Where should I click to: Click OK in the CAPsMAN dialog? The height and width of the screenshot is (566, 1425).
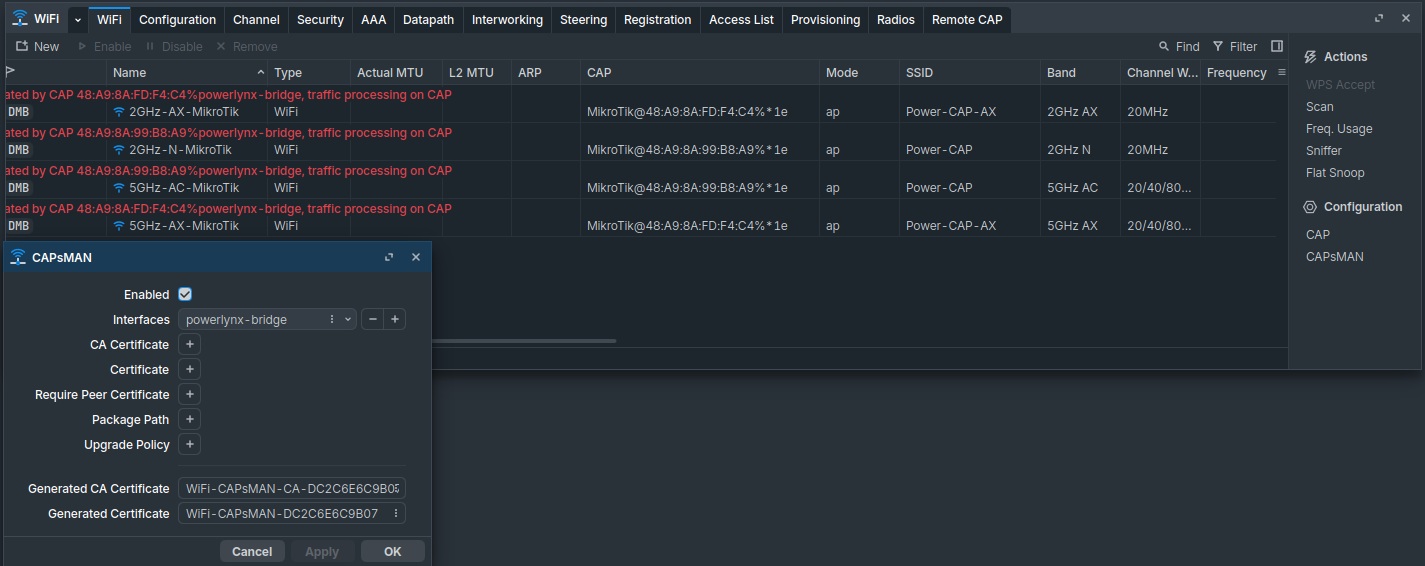[392, 551]
